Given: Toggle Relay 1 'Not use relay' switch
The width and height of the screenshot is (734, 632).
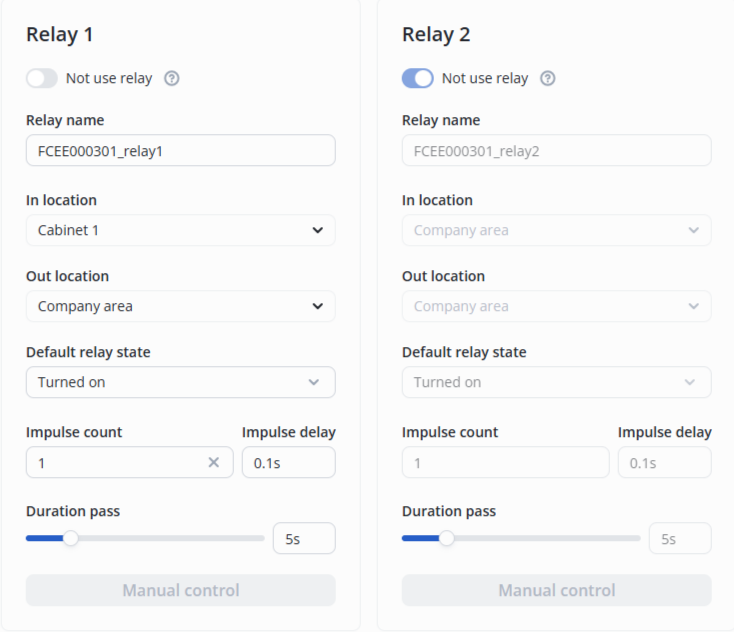Looking at the screenshot, I should pos(42,78).
